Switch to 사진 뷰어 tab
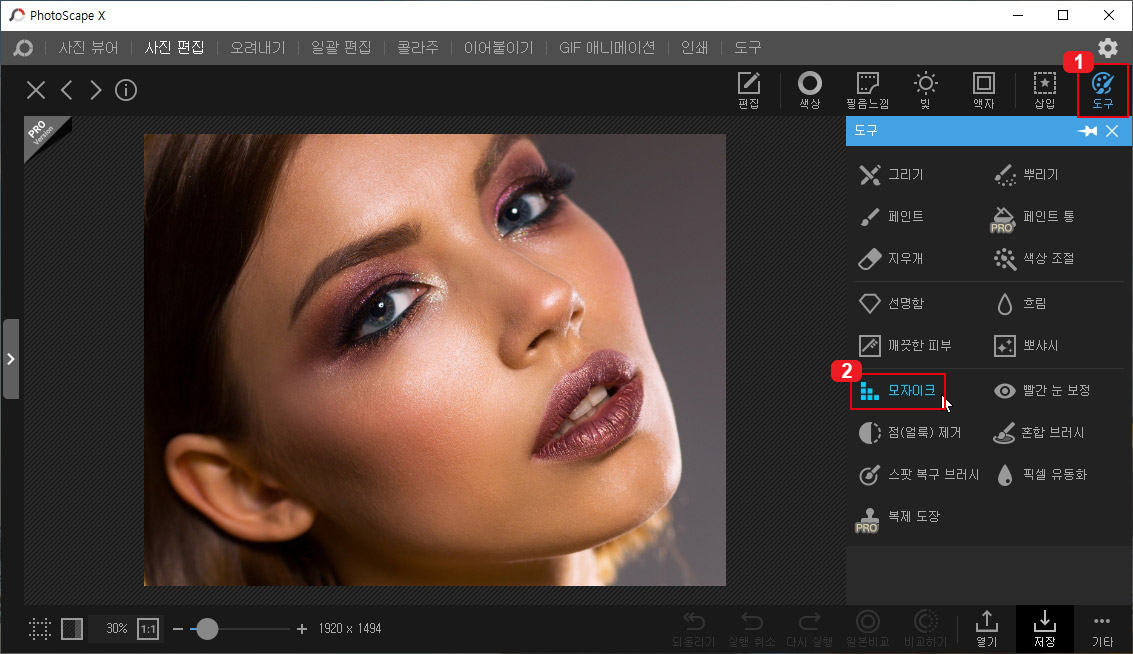 point(88,48)
